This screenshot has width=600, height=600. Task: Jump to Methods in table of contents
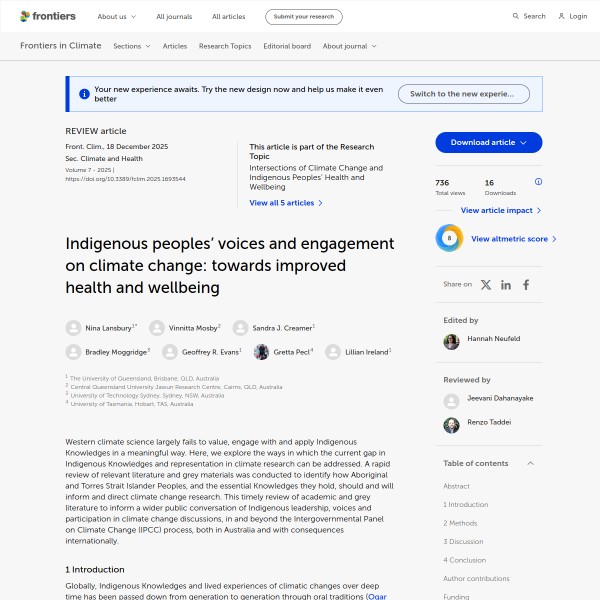coord(460,523)
